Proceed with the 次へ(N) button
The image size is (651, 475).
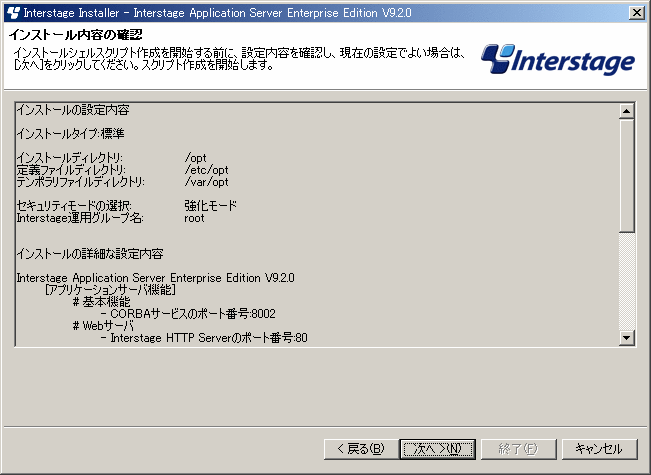(x=438, y=449)
